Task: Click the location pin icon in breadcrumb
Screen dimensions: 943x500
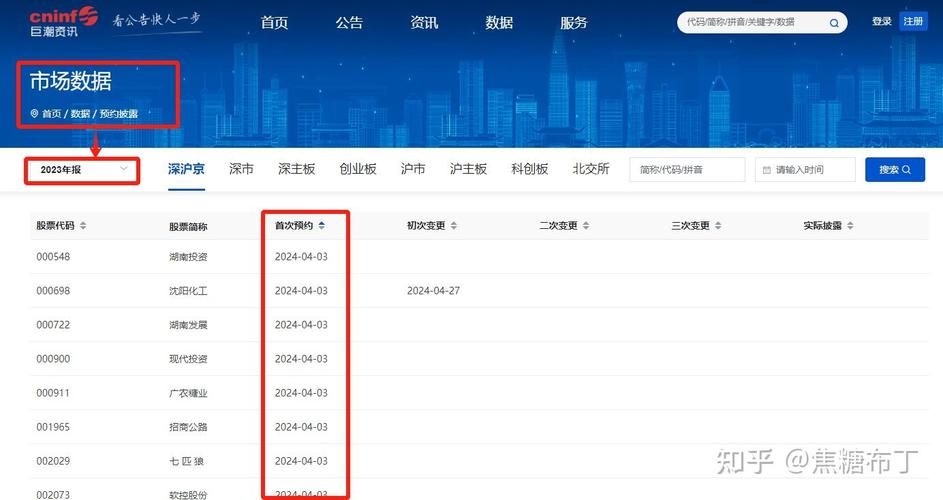Action: [34, 113]
